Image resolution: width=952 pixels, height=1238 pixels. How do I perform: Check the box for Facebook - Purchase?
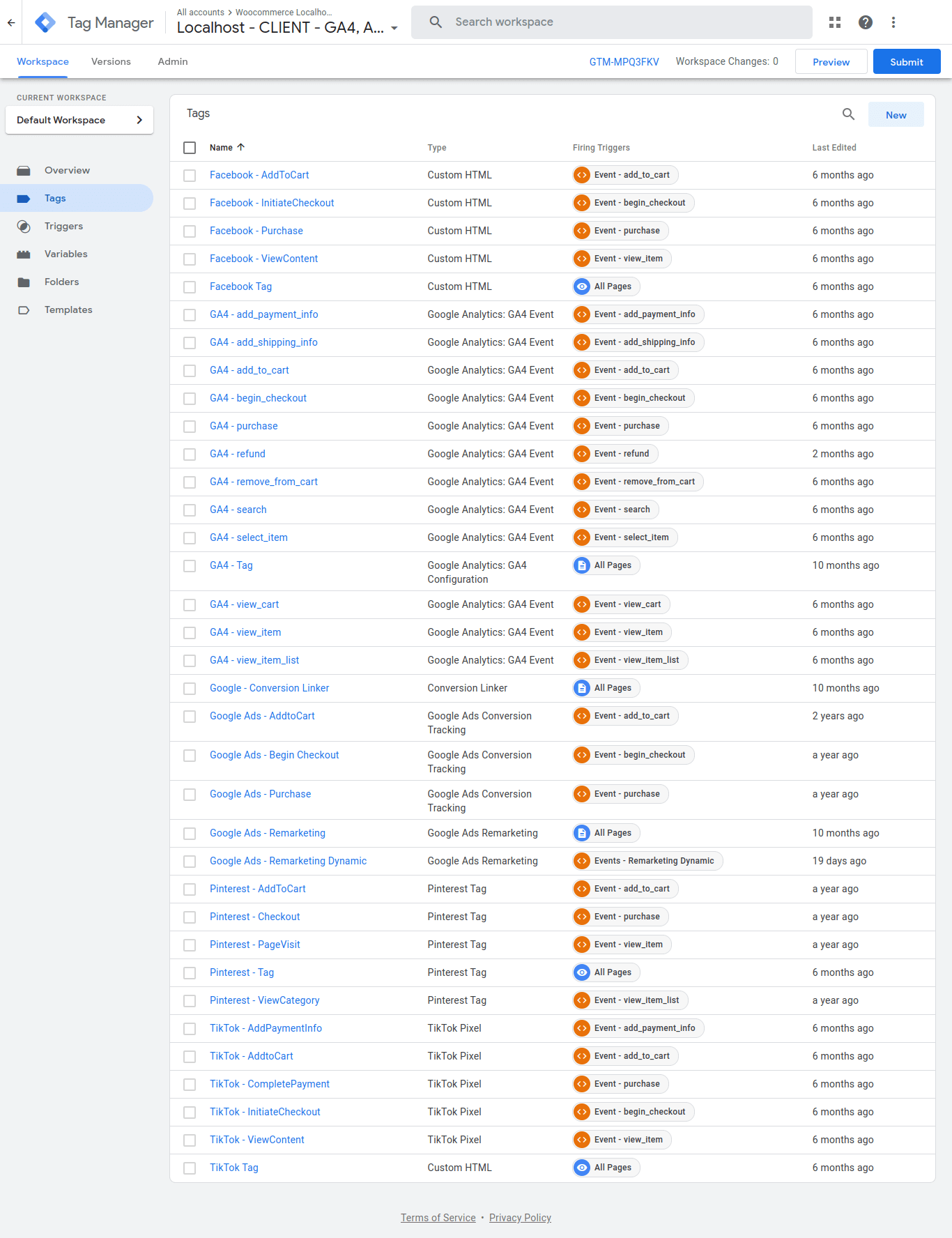coord(190,231)
